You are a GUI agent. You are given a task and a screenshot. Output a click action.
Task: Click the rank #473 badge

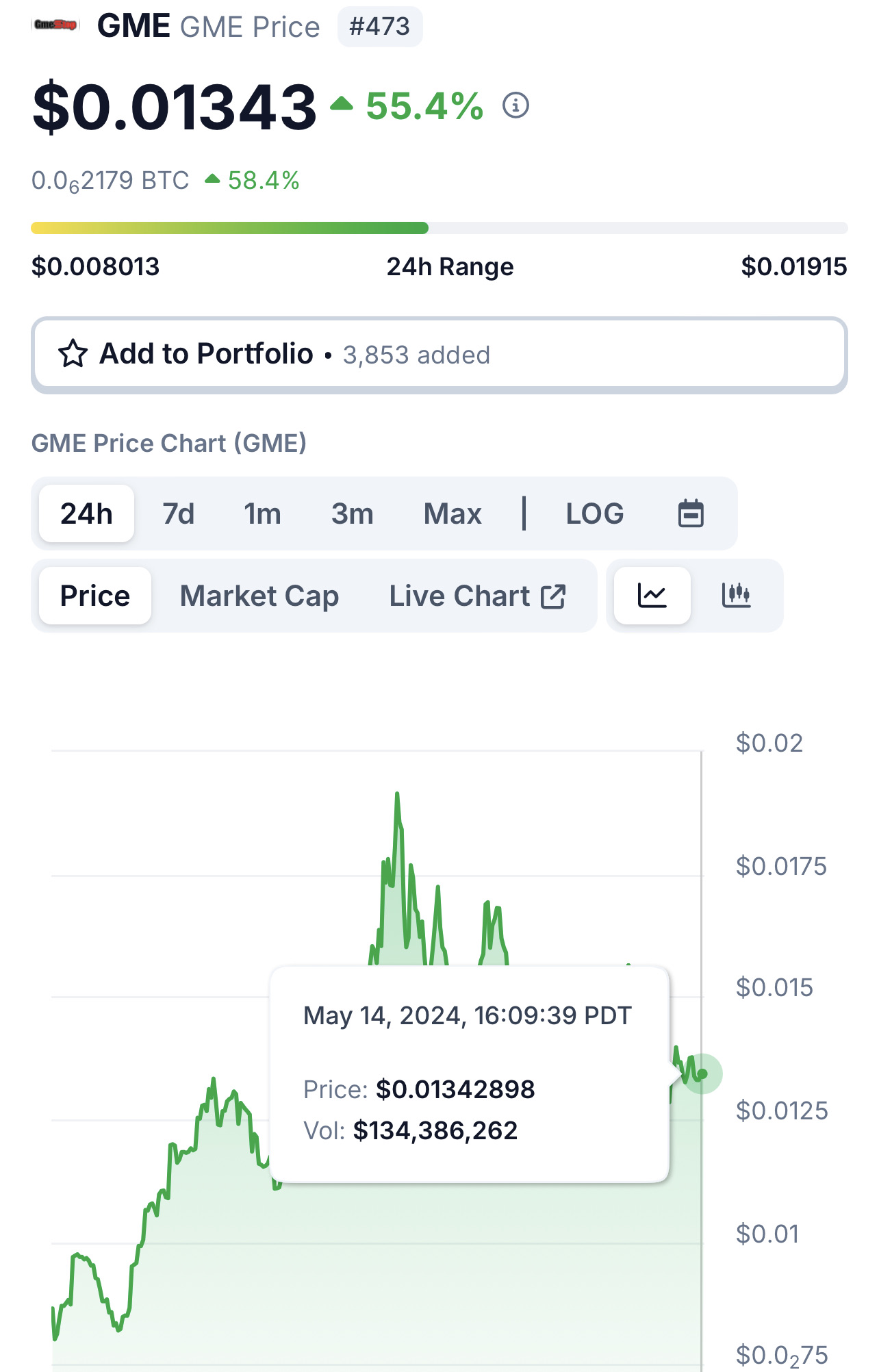click(x=379, y=27)
